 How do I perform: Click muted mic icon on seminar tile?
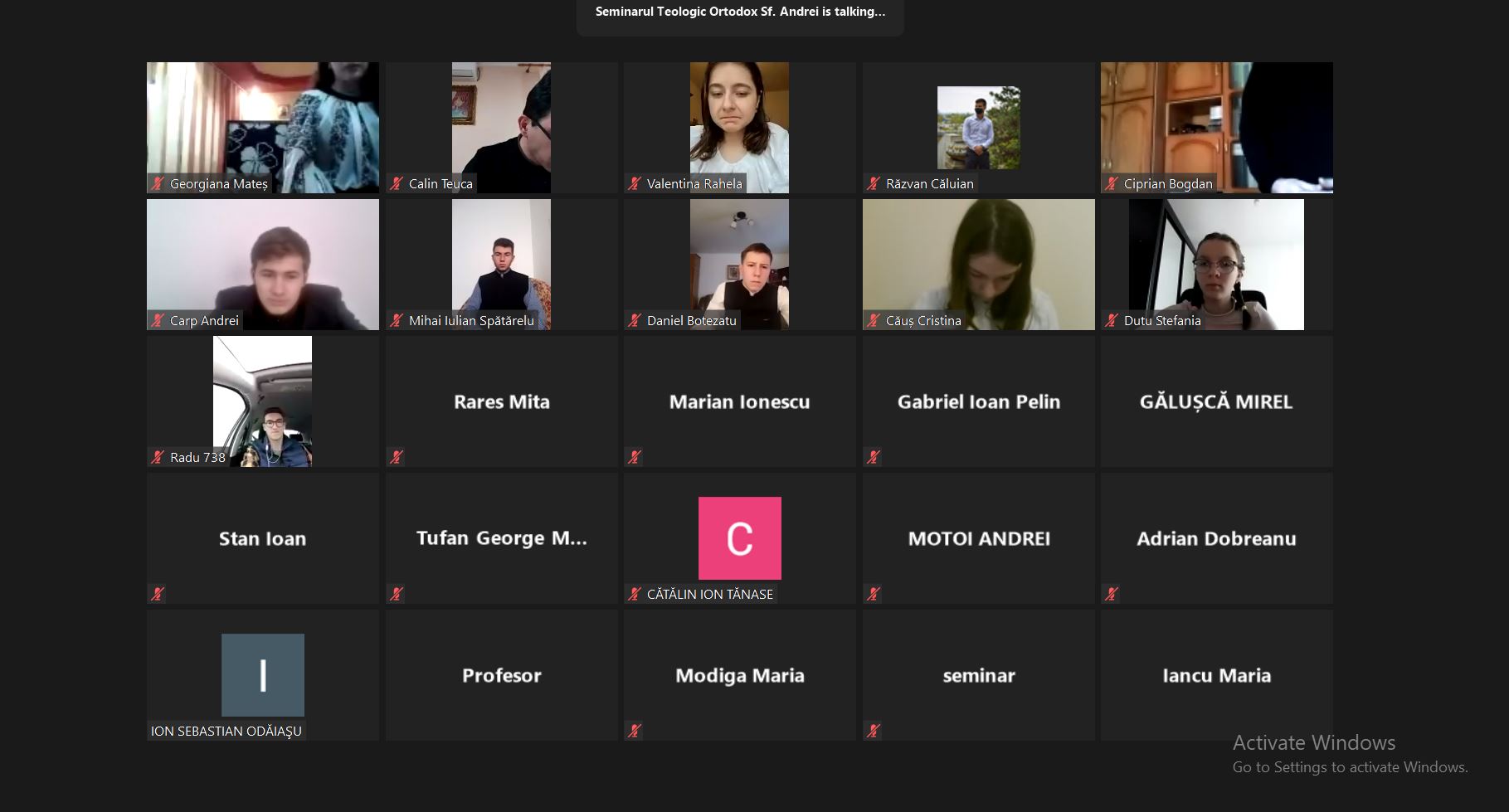click(x=874, y=731)
